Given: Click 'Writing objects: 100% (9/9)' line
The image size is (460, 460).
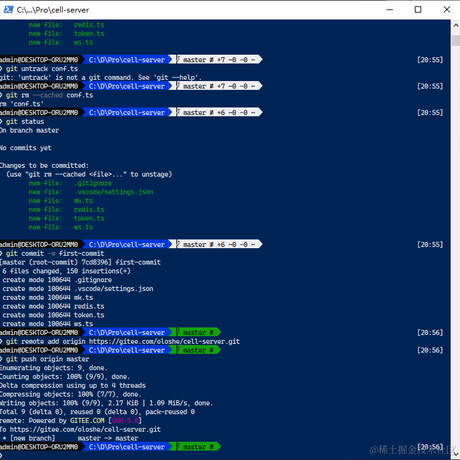Looking at the screenshot, I should tap(106, 403).
